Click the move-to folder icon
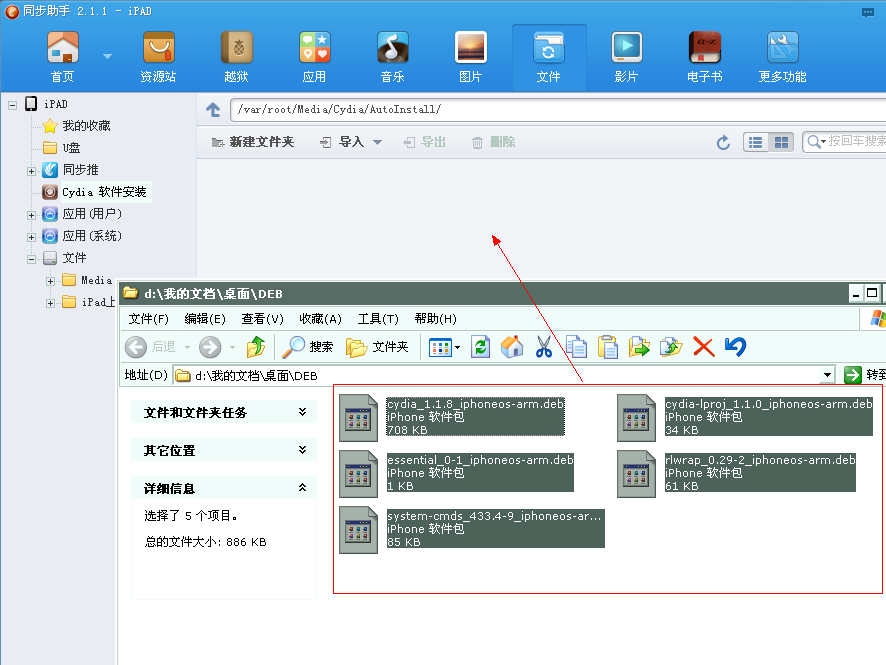This screenshot has height=665, width=886. 639,347
